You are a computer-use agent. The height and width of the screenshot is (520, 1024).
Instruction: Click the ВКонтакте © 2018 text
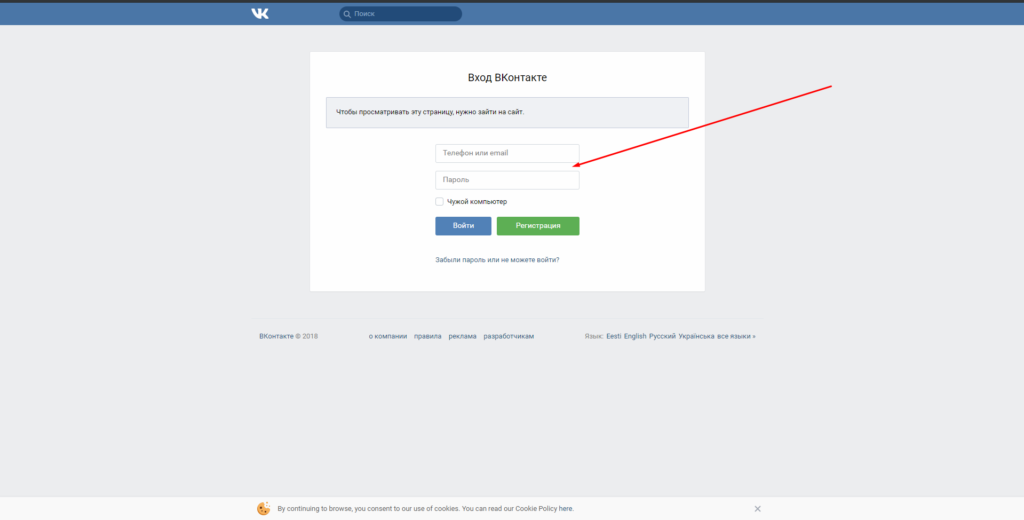point(289,336)
